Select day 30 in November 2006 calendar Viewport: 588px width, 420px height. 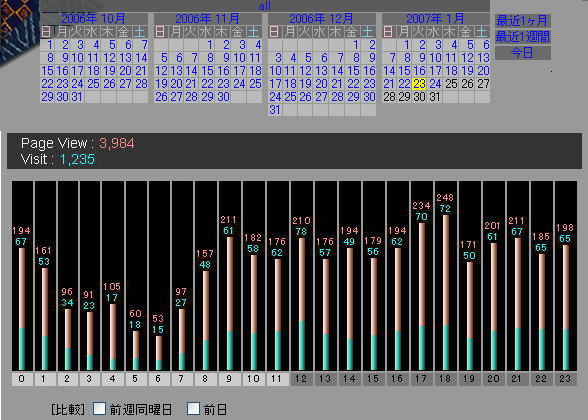tap(223, 97)
